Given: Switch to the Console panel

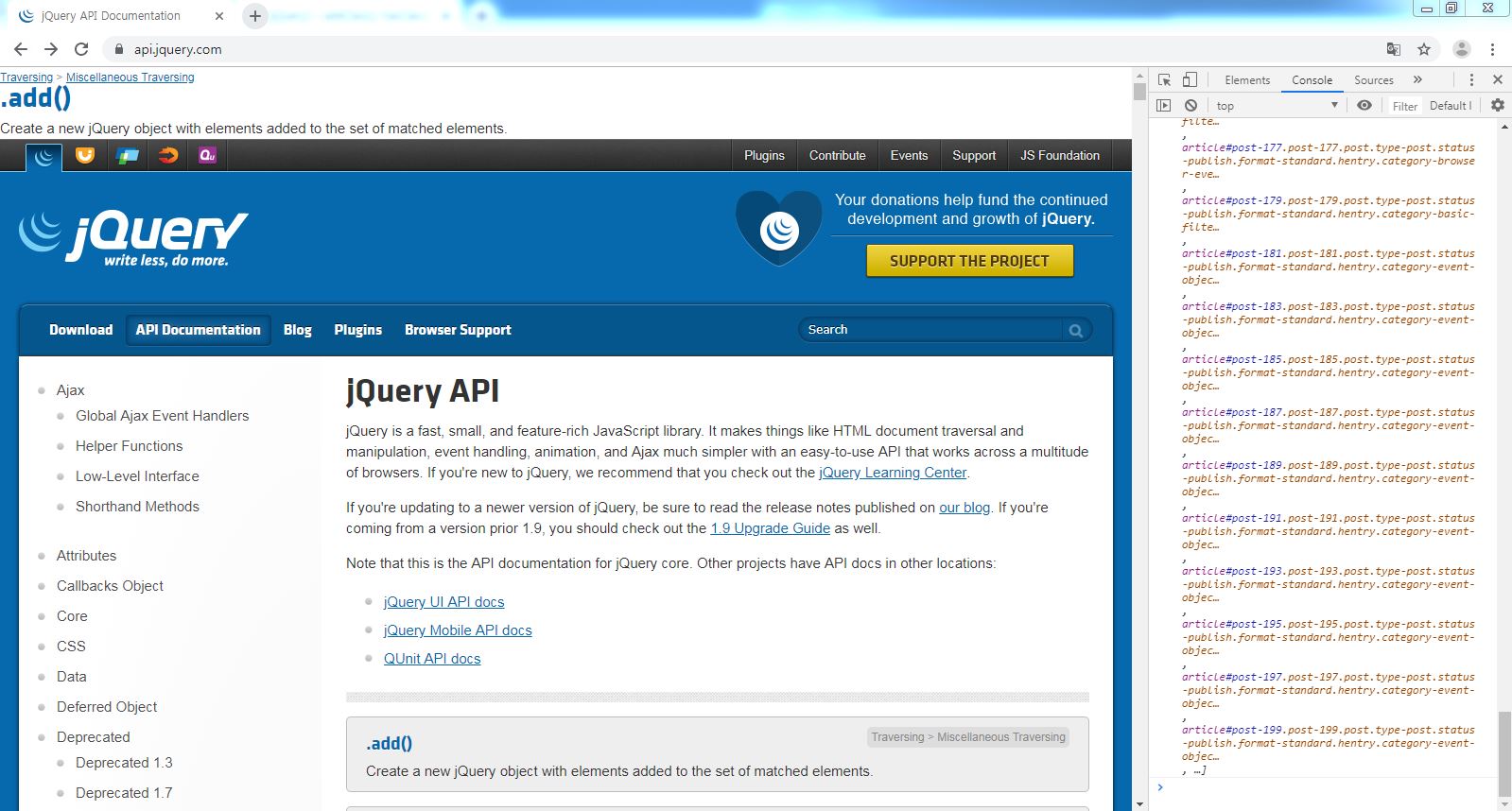Looking at the screenshot, I should coord(1312,80).
